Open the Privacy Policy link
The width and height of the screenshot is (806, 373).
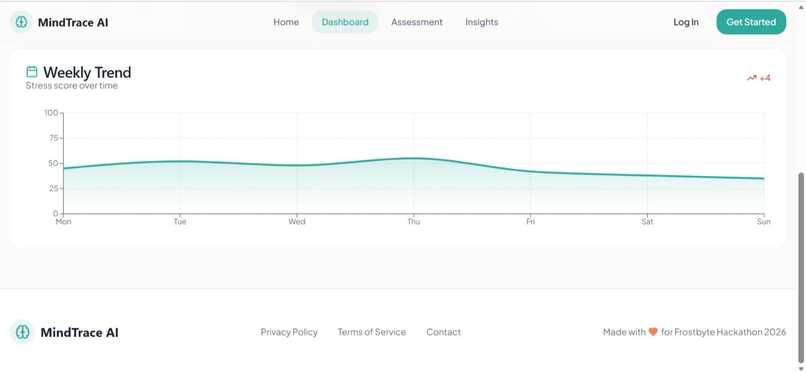(289, 332)
